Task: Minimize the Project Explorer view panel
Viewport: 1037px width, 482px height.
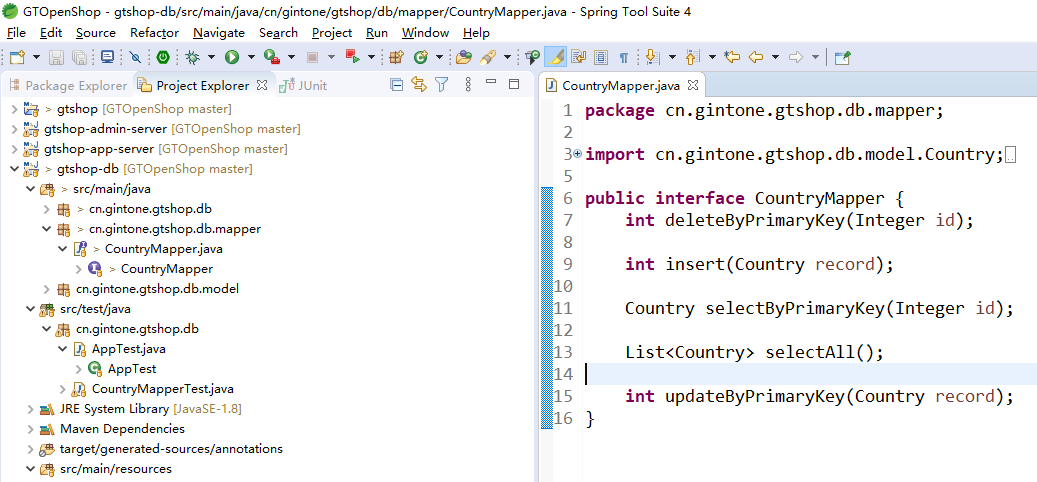Action: tap(491, 83)
